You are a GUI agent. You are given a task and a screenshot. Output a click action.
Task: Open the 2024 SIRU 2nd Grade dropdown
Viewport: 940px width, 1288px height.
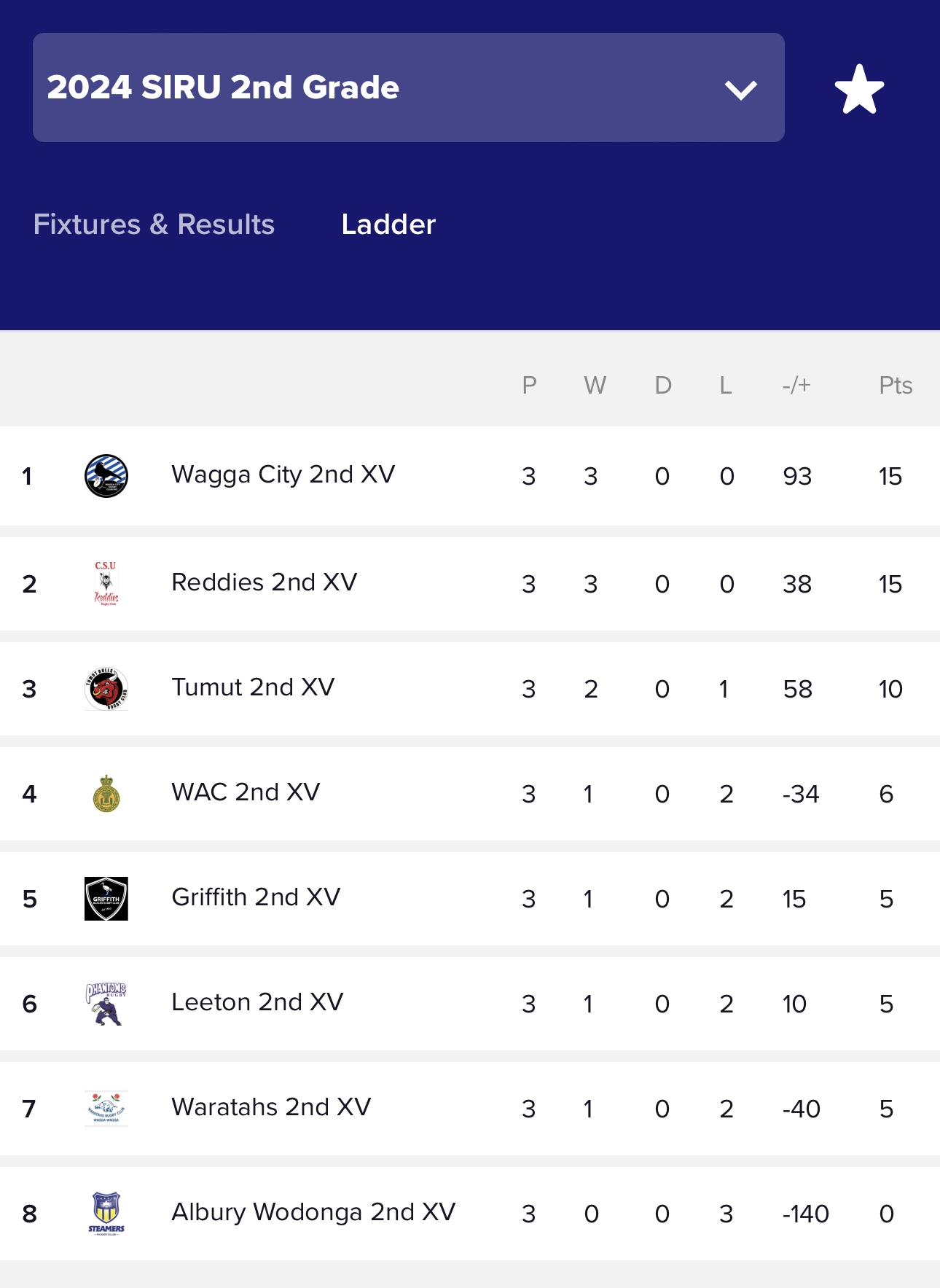tap(408, 87)
